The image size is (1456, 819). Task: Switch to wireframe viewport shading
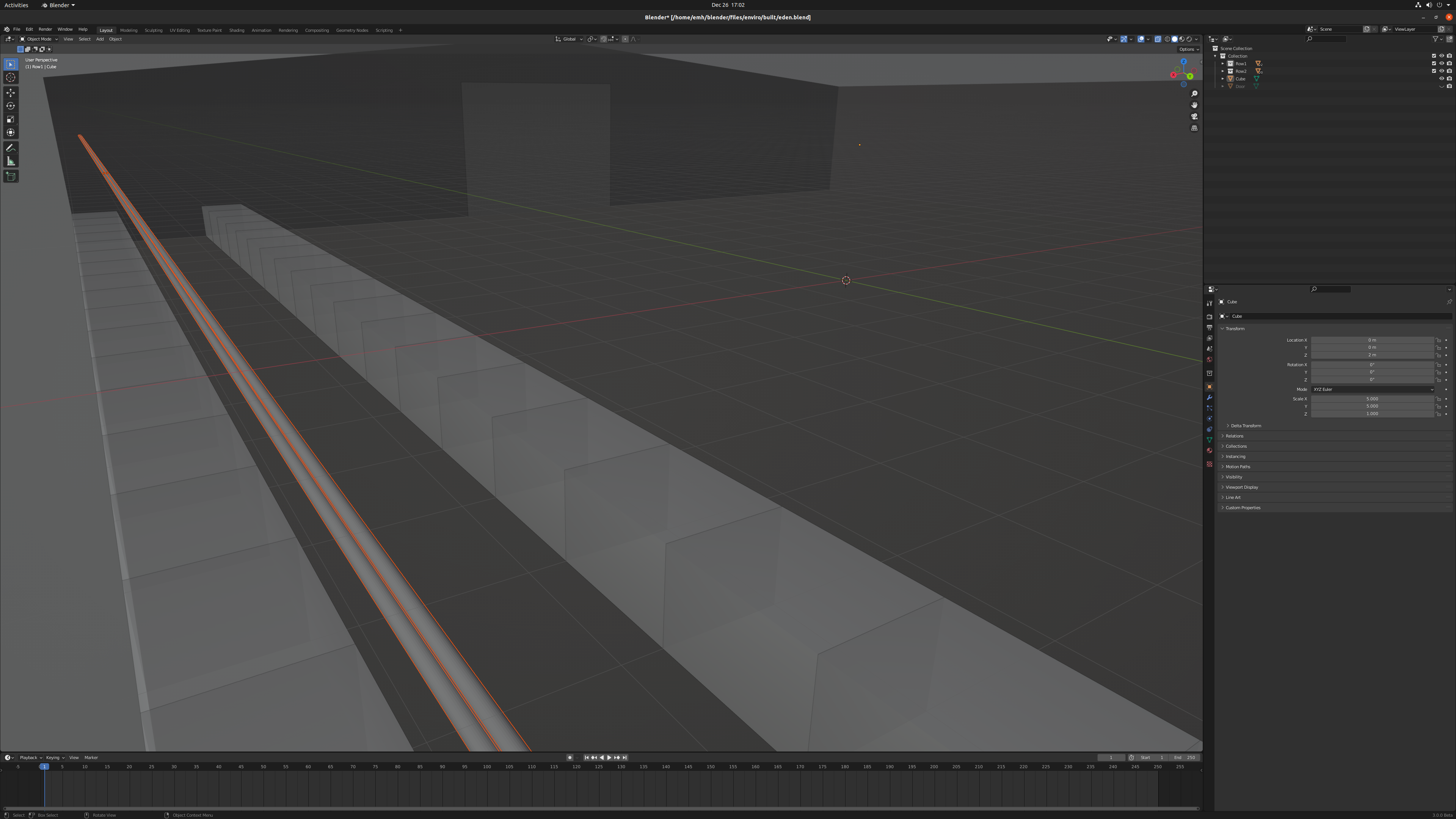1167,39
